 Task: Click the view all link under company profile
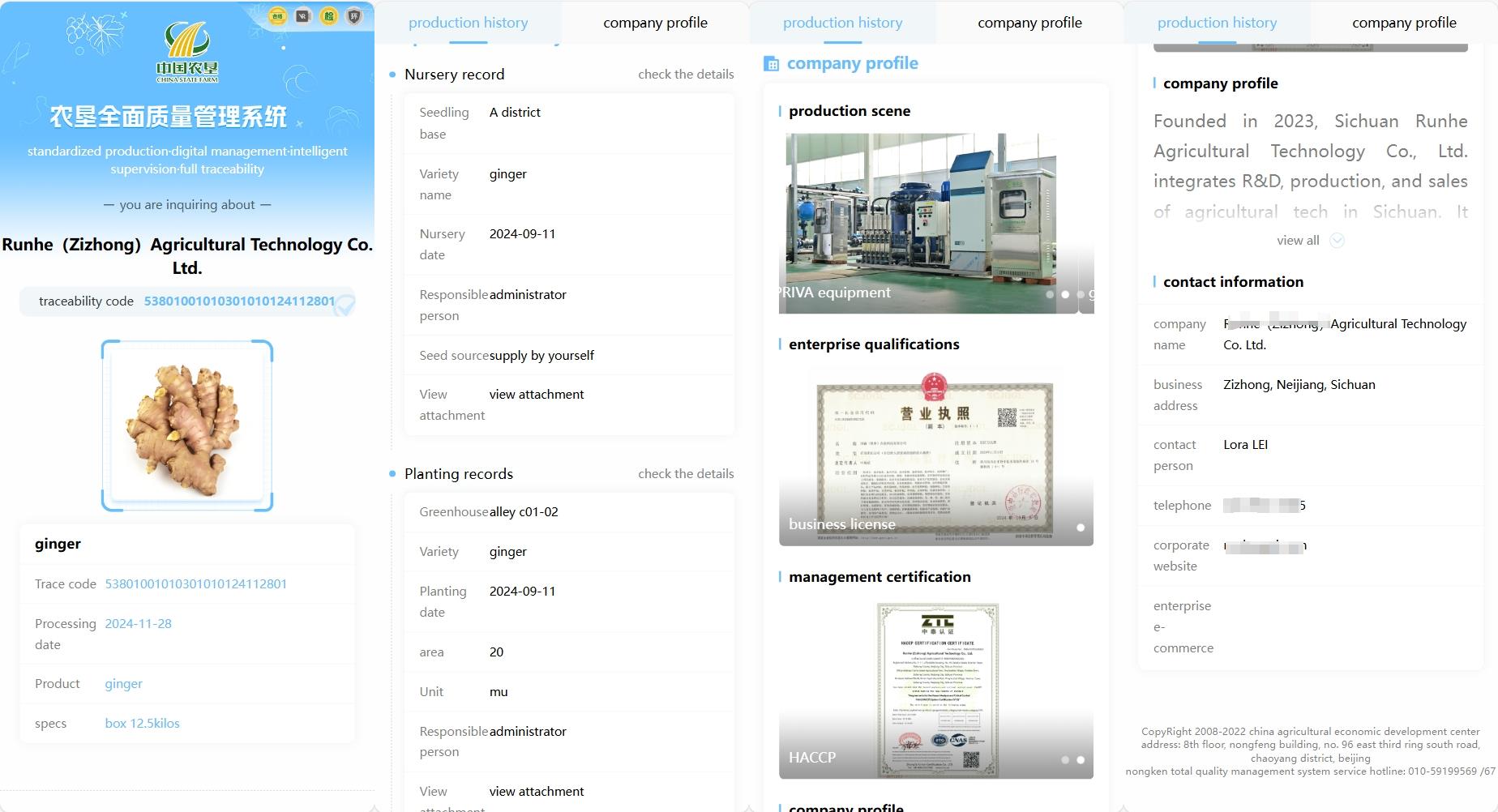(1298, 240)
